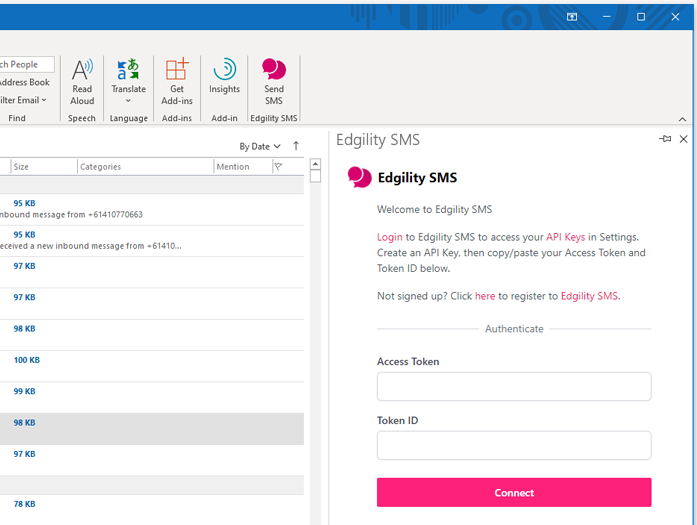This screenshot has height=525, width=697.
Task: Maximize the Outlook window
Action: point(641,17)
